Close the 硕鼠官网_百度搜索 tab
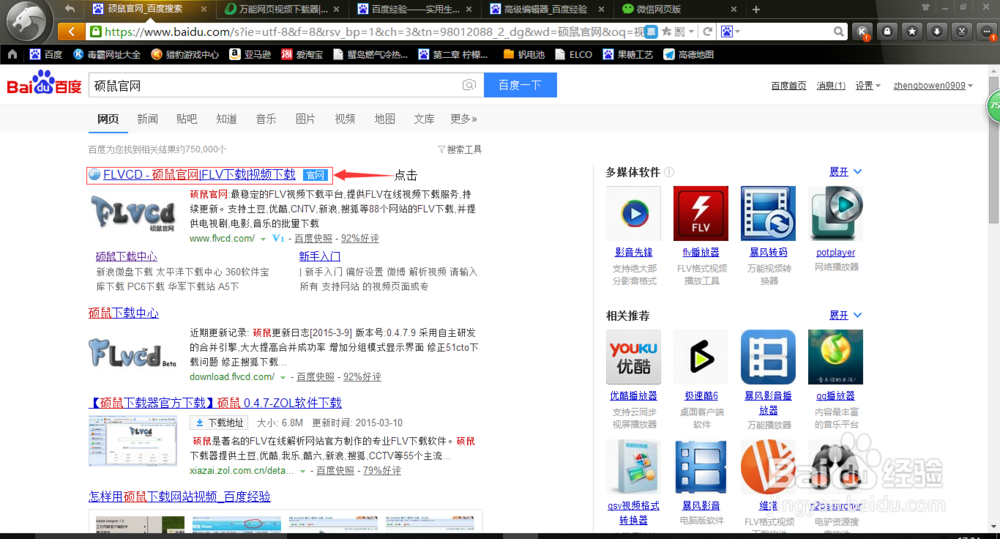 click(203, 9)
